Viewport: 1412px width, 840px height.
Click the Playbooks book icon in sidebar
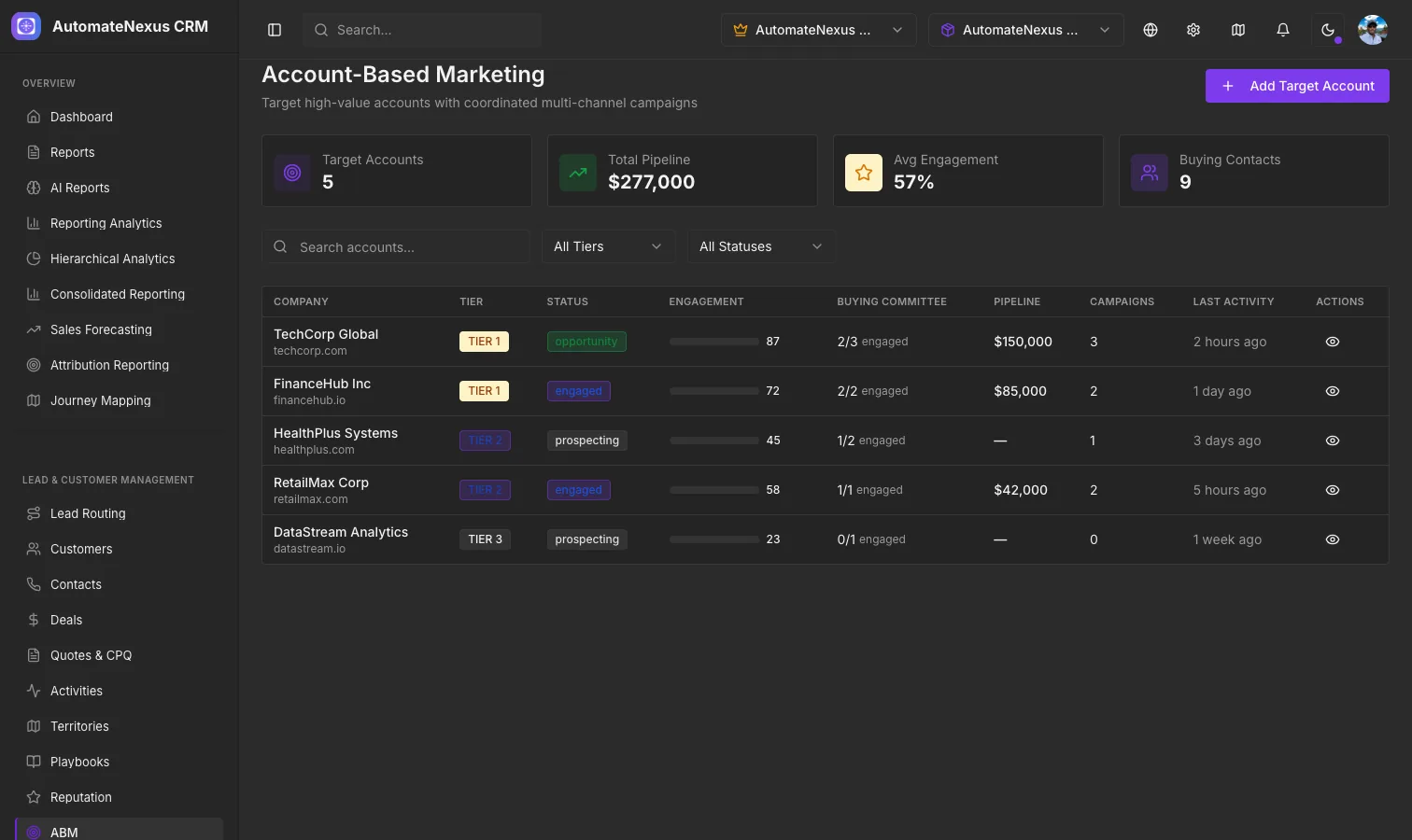coord(34,762)
